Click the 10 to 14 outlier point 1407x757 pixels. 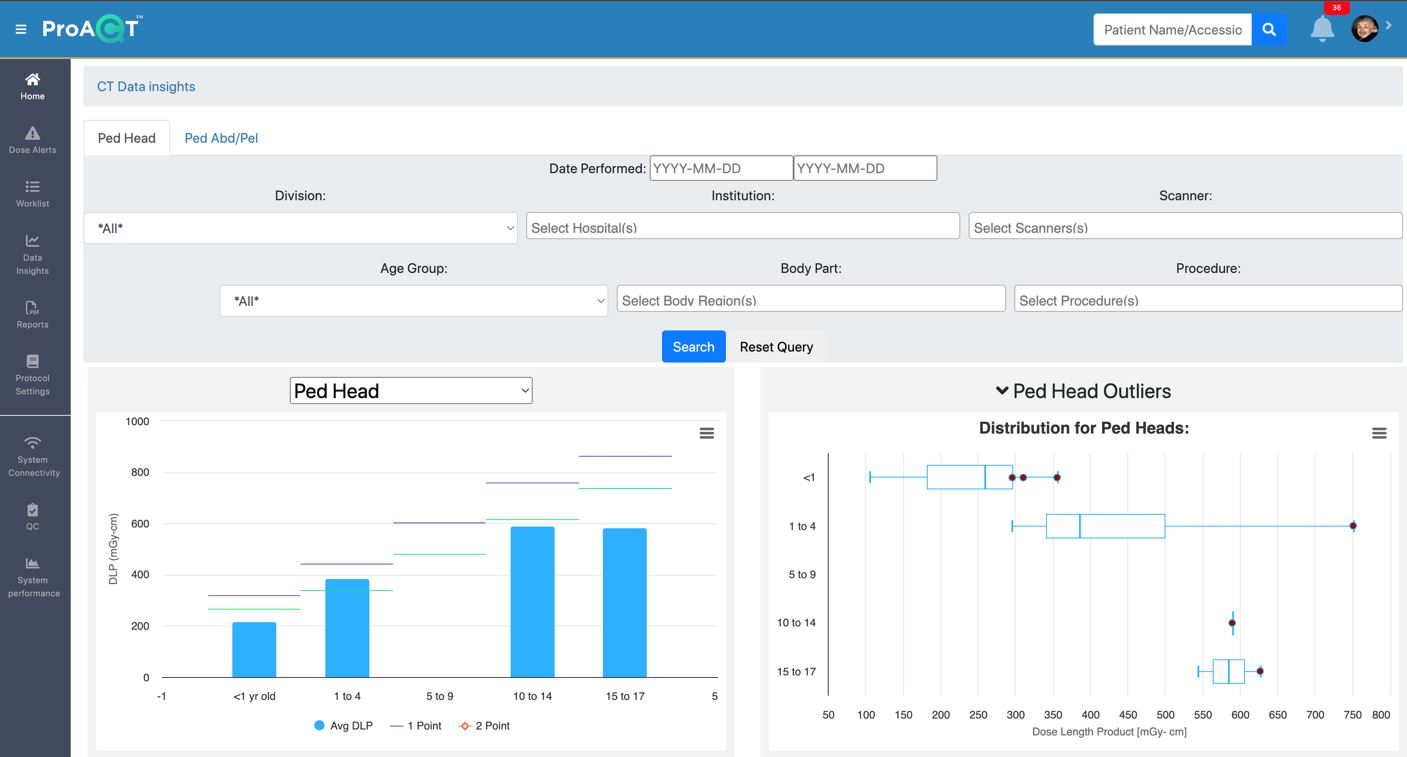[x=1232, y=623]
